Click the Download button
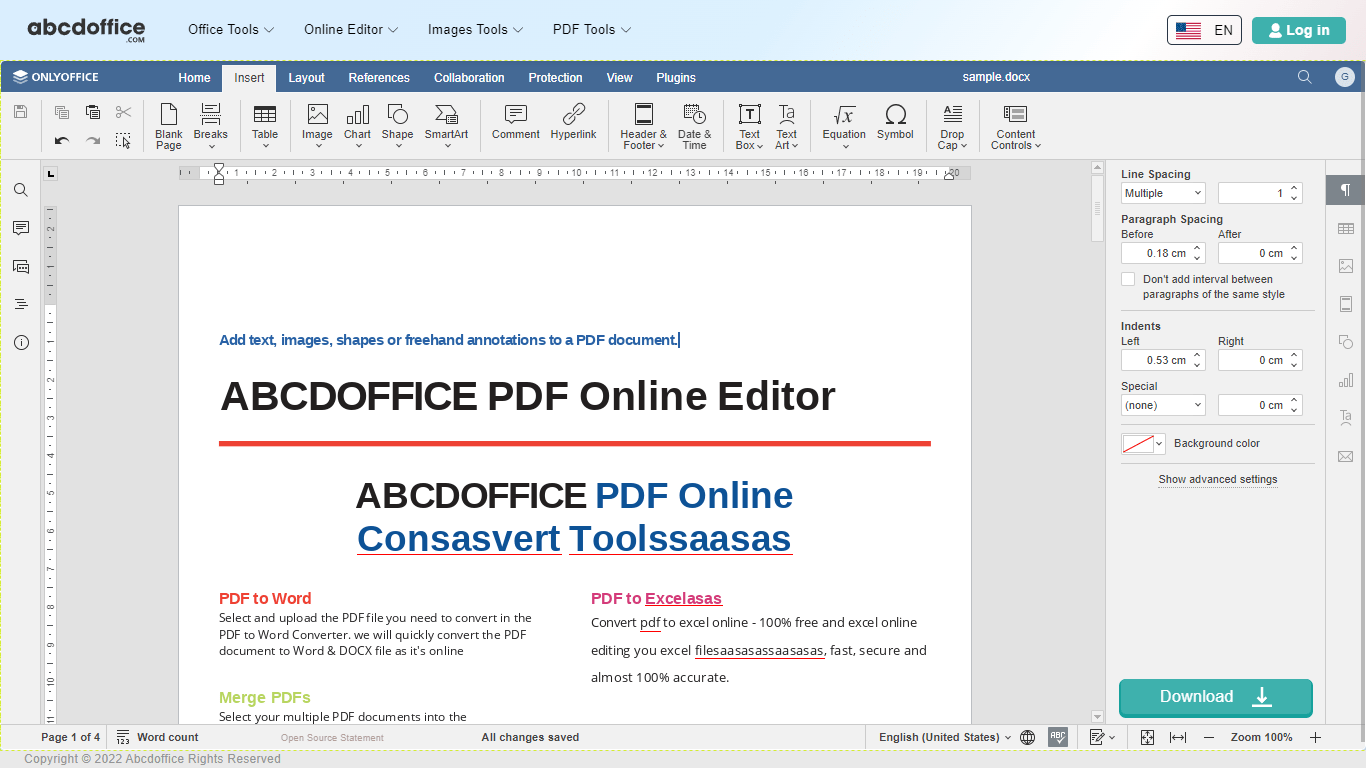This screenshot has height=768, width=1366. coord(1216,697)
